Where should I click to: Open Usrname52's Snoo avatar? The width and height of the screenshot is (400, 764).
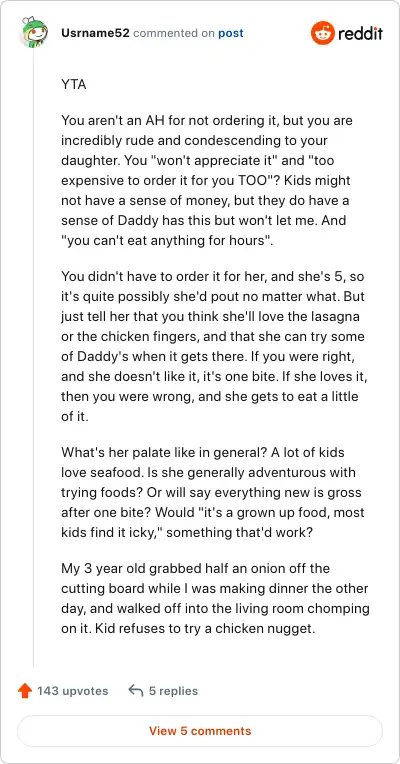pos(34,33)
